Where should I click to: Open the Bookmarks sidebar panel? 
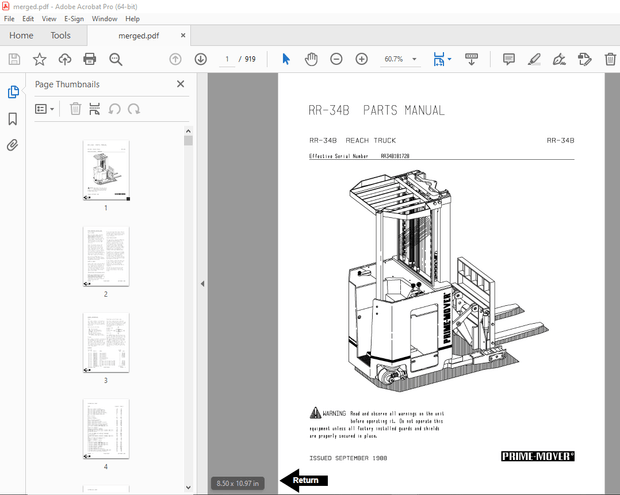click(13, 119)
